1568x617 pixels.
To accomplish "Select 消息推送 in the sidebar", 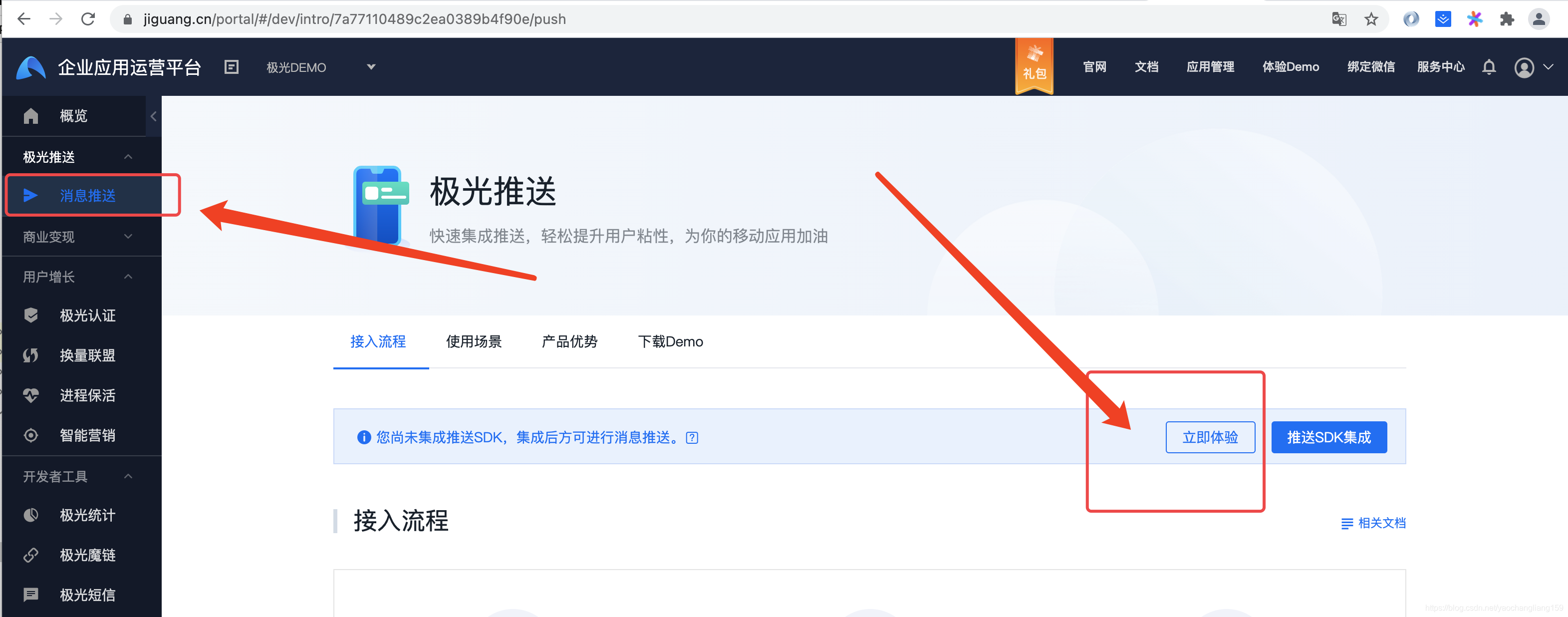I will click(82, 195).
